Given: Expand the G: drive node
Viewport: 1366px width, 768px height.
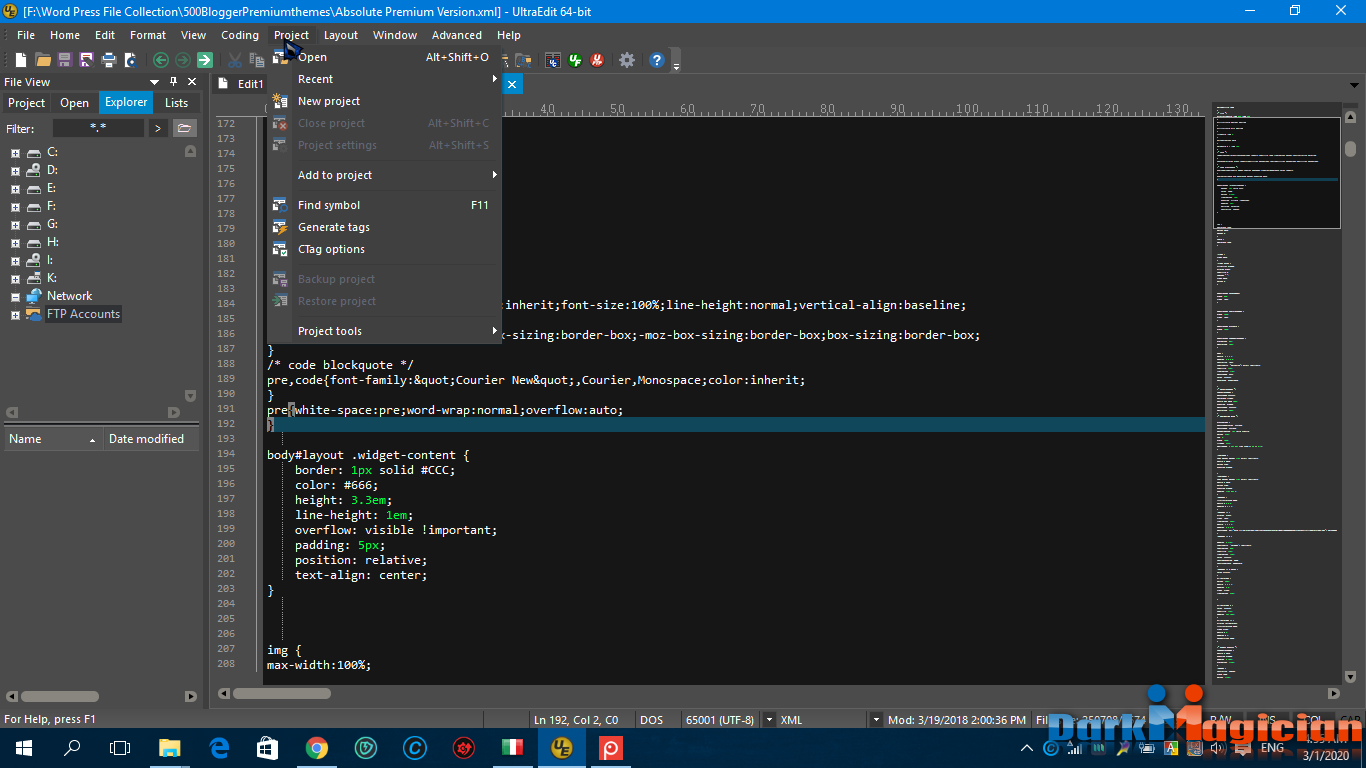Looking at the screenshot, I should [15, 224].
